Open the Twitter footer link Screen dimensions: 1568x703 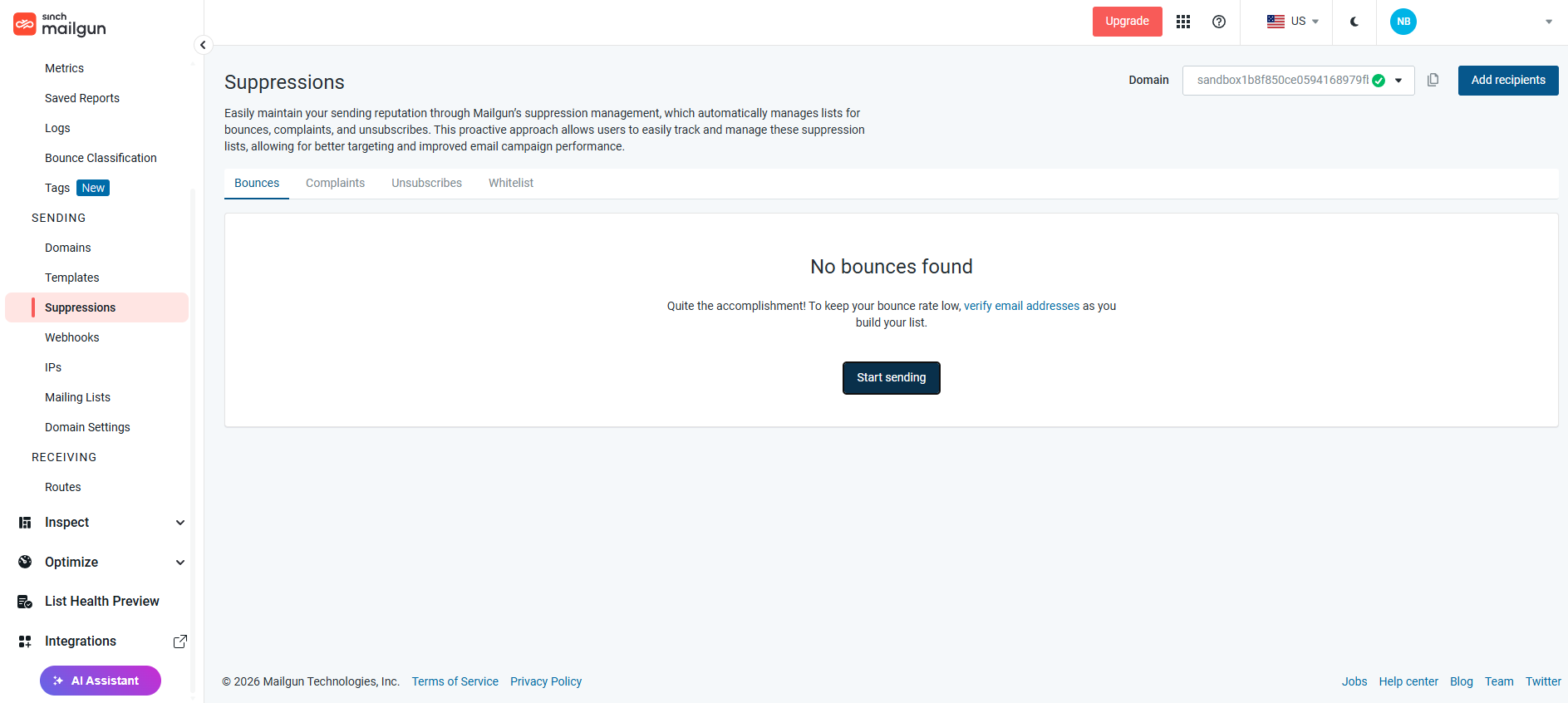(1543, 681)
